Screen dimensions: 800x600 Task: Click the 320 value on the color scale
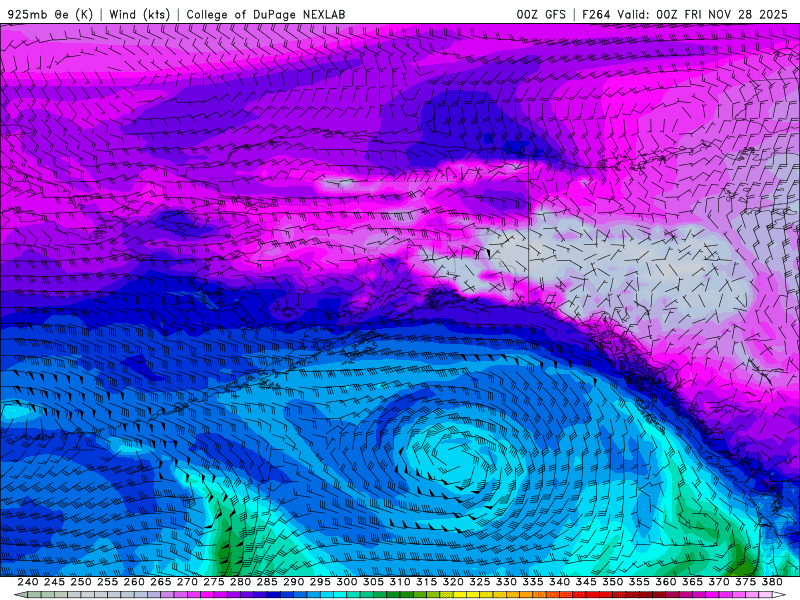[x=453, y=582]
